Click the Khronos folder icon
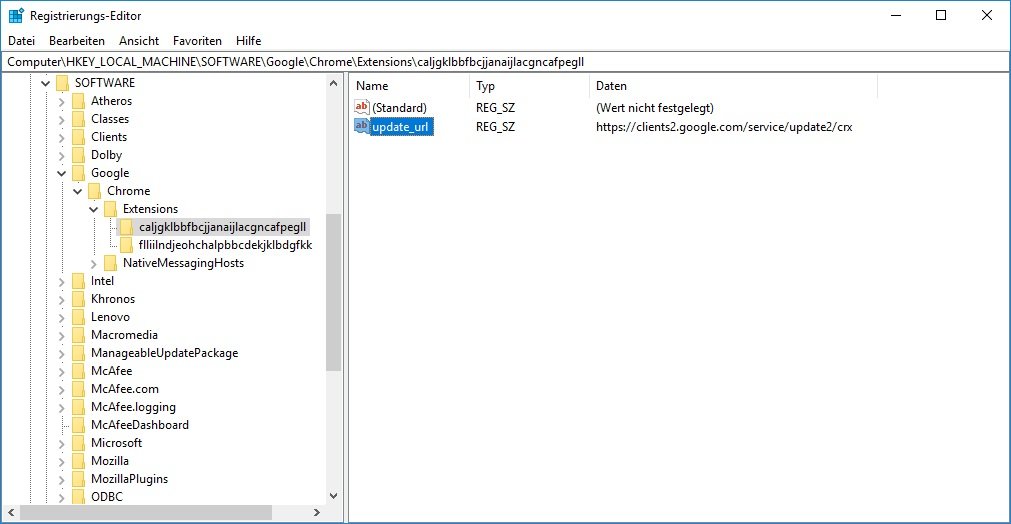Image resolution: width=1011 pixels, height=524 pixels. pos(79,299)
